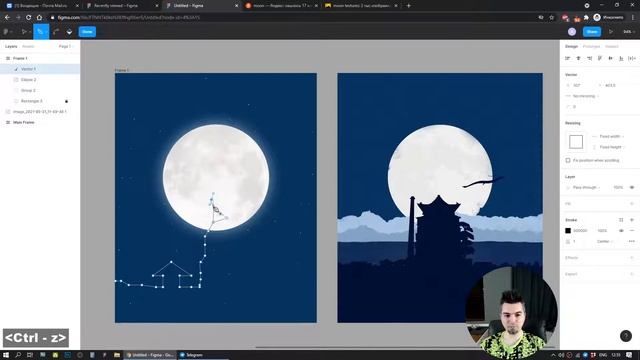Add an effect with plus icon

tap(632, 258)
